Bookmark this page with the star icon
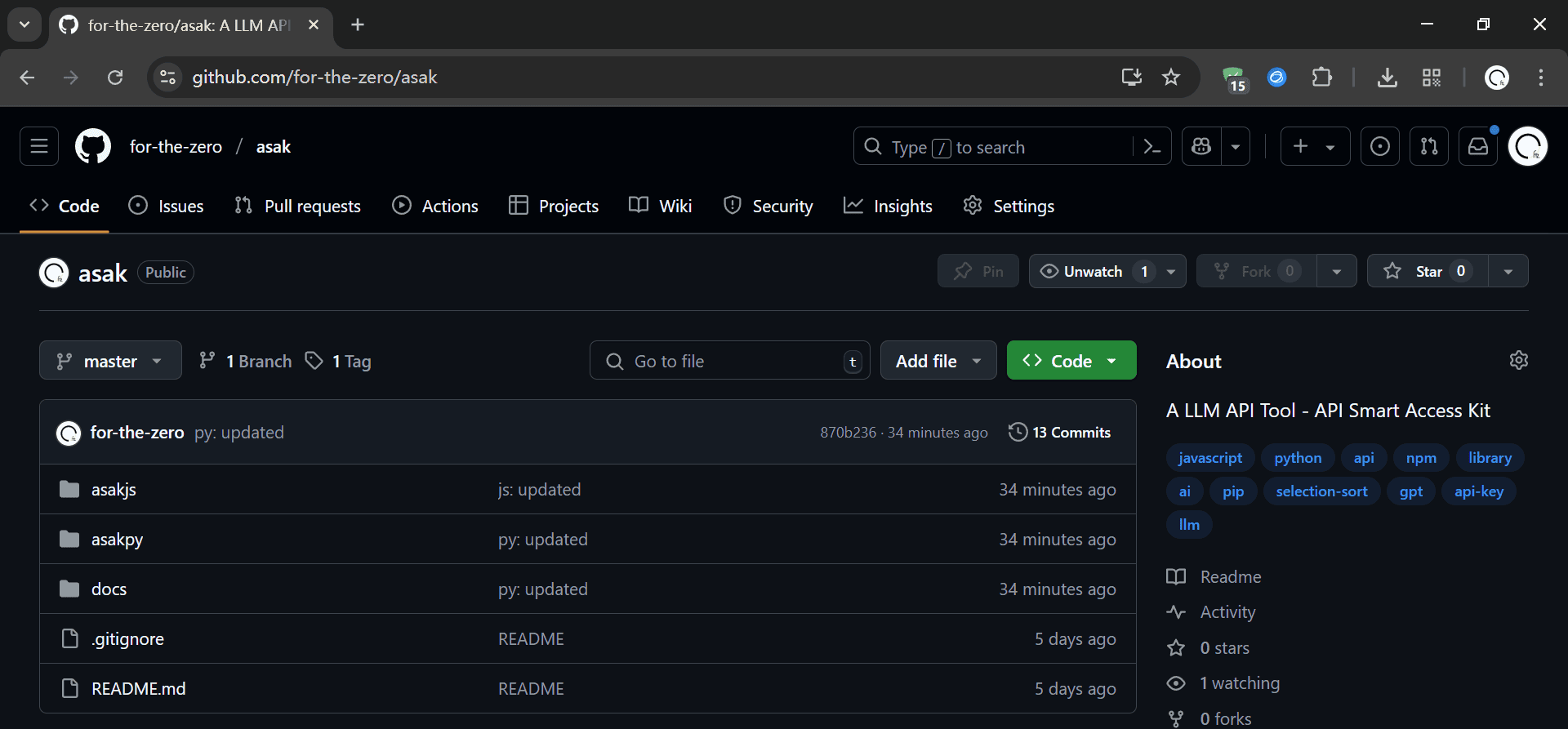 [x=1171, y=78]
